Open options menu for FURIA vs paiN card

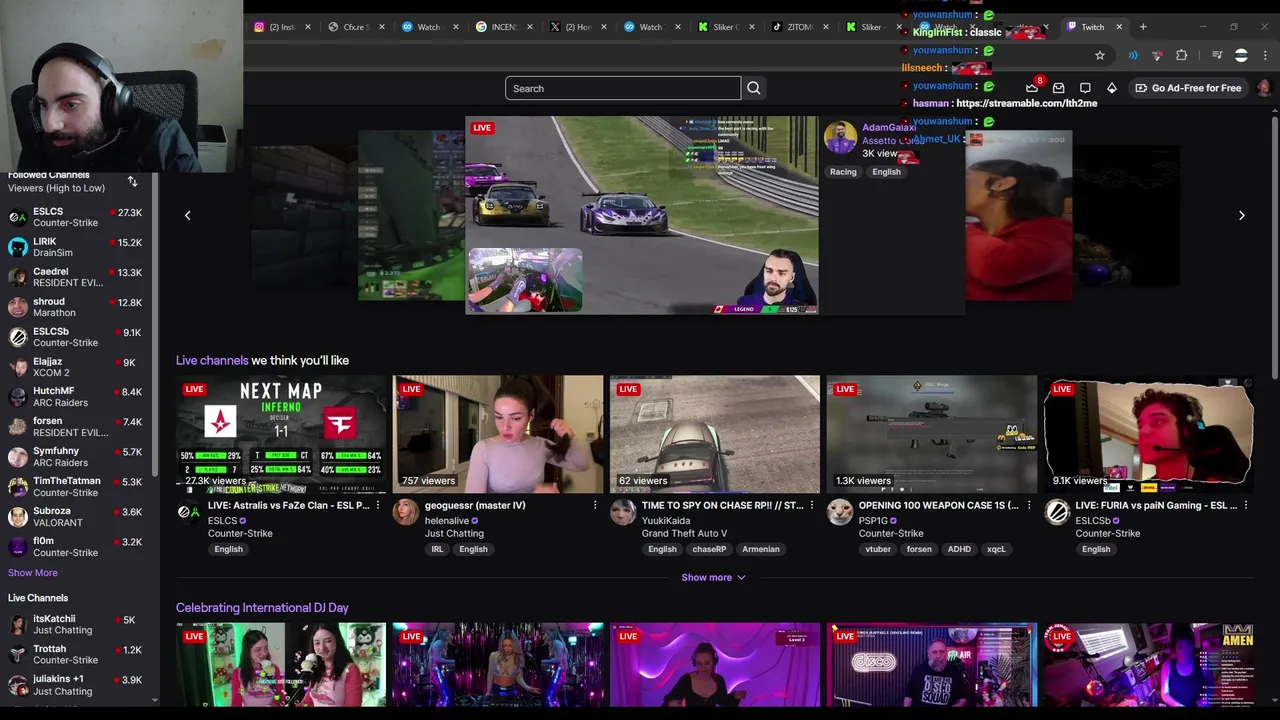(1245, 505)
